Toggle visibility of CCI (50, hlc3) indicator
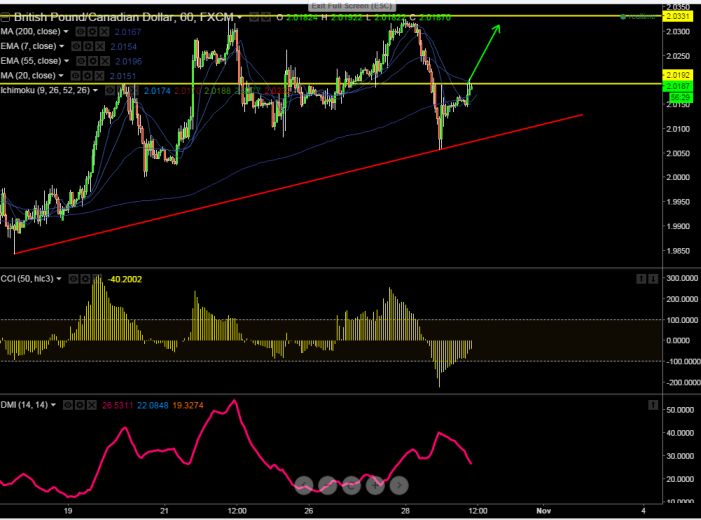This screenshot has height=520, width=701. 73,279
